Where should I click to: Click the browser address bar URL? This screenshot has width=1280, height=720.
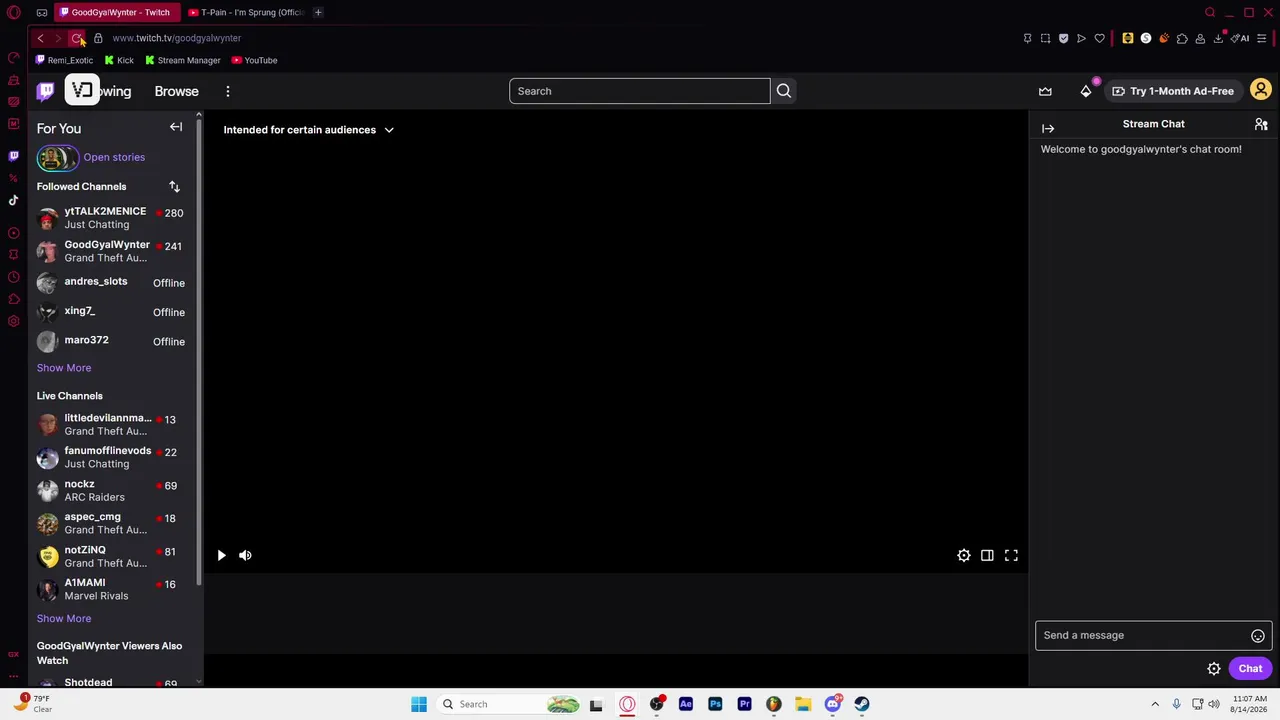[177, 38]
